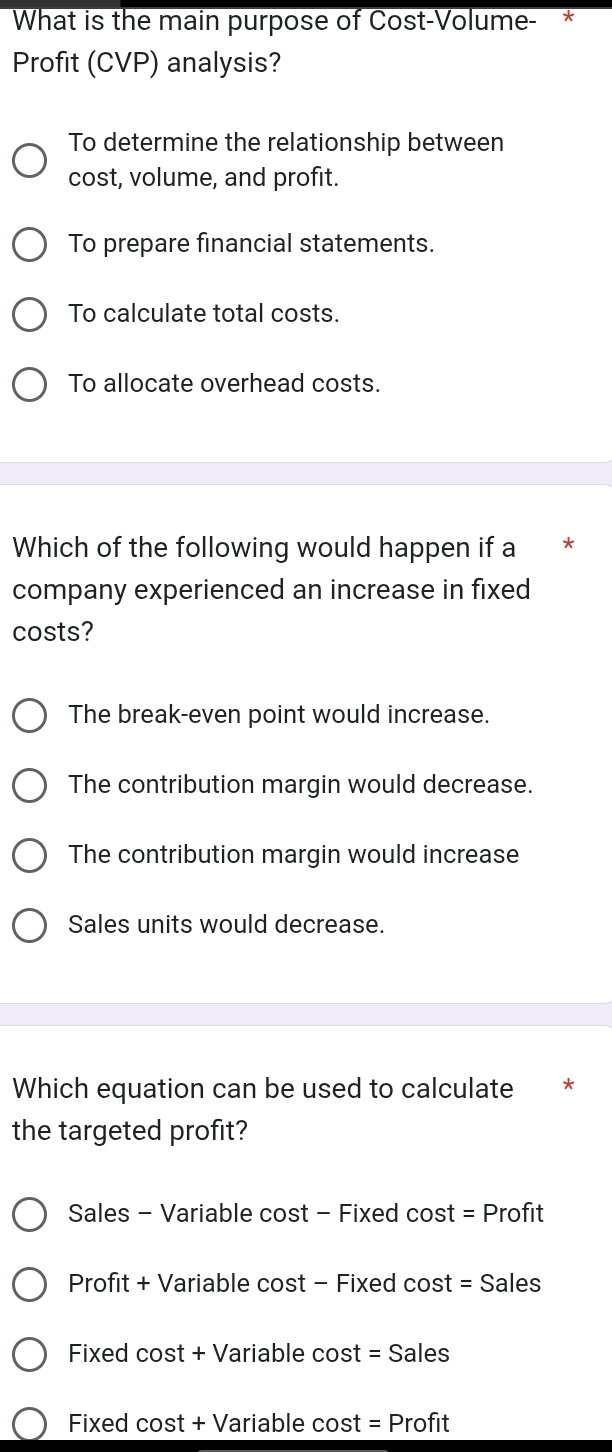Choose 'To prepare financial statements' option
612x1452 pixels.
[29, 244]
